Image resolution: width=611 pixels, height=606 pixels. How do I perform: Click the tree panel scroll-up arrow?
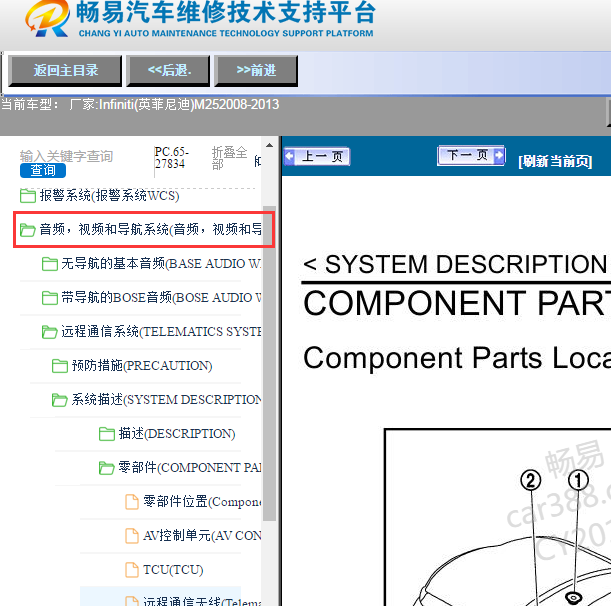269,145
